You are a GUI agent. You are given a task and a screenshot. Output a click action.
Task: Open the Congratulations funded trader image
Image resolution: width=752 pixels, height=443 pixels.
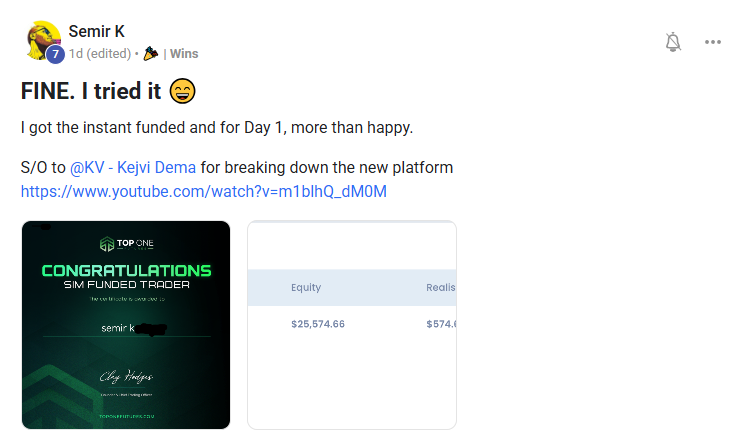[x=126, y=325]
